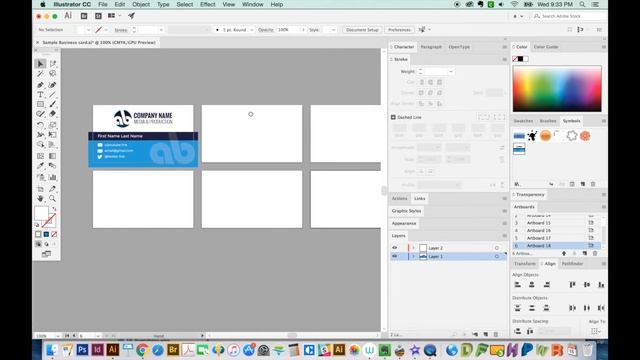Open Symbol Libraries menu icon
The width and height of the screenshot is (640, 360).
pyautogui.click(x=517, y=184)
